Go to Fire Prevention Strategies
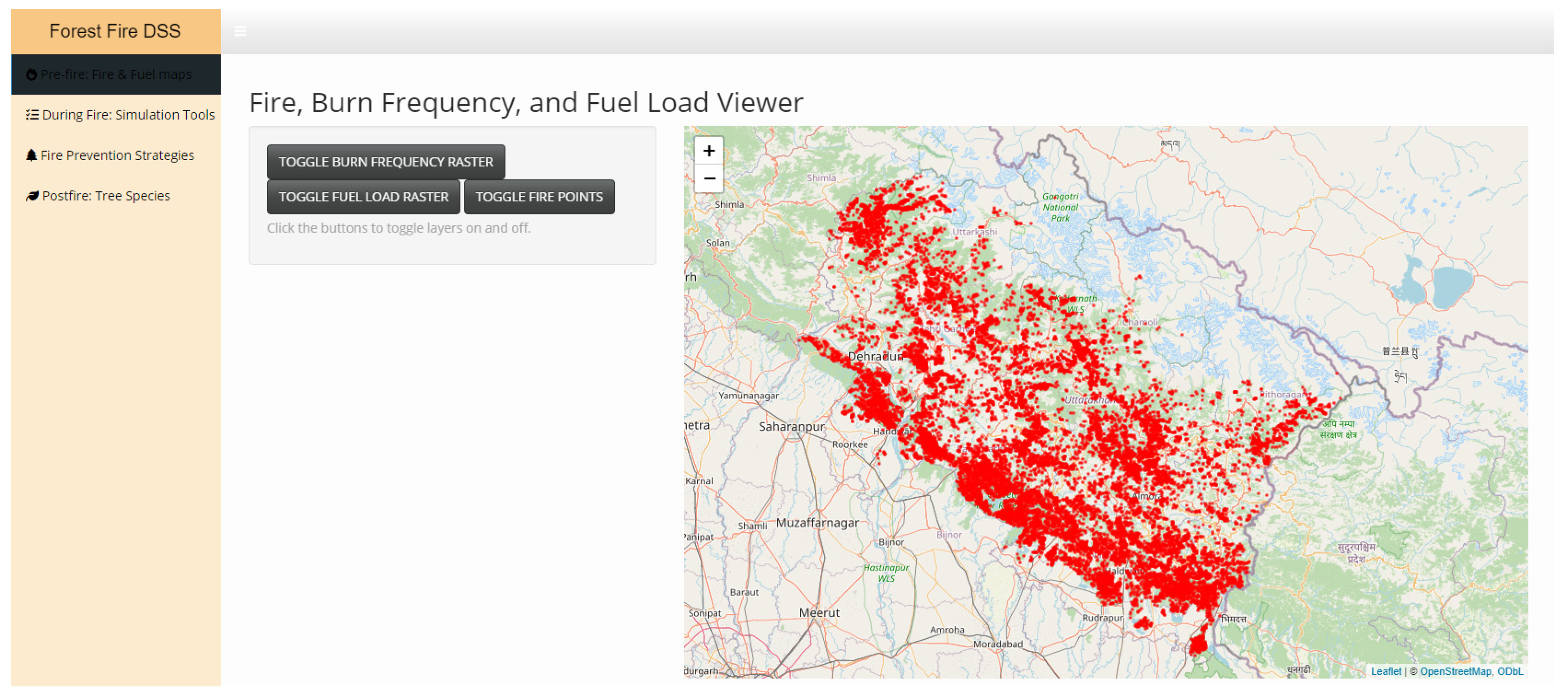Viewport: 1568px width, 697px height. point(116,155)
